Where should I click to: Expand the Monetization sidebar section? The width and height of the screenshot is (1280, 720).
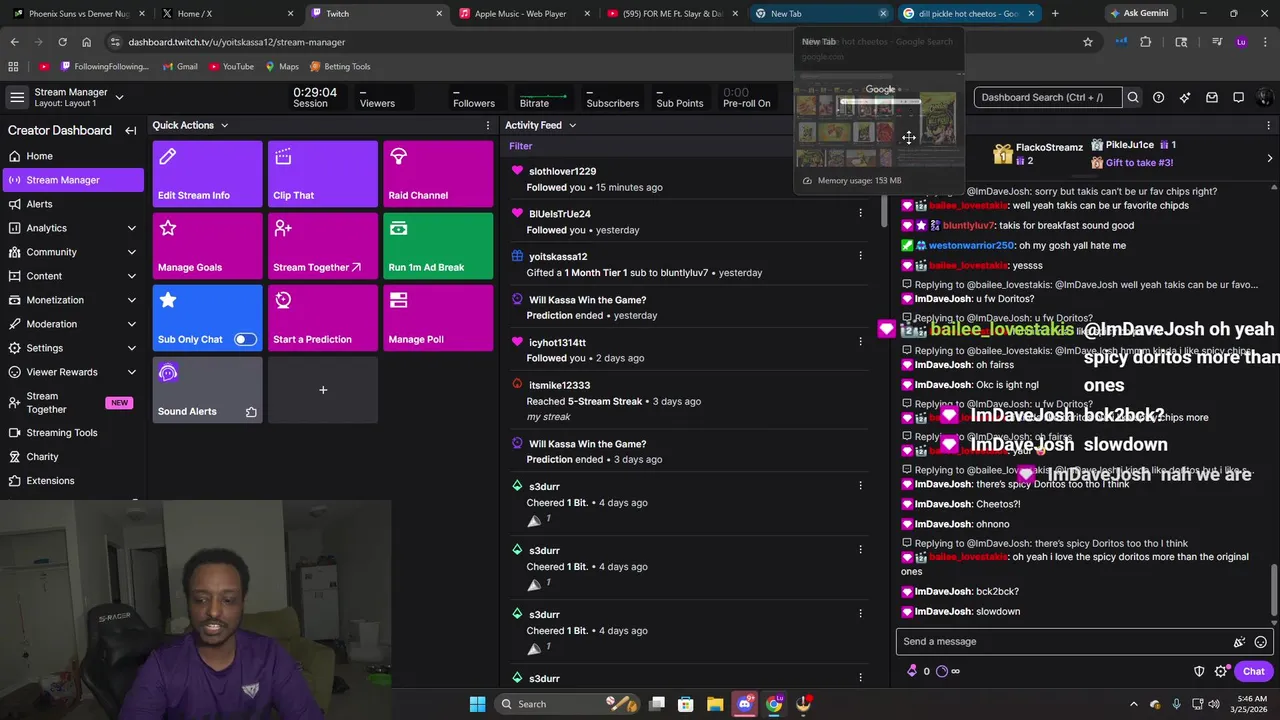click(132, 300)
